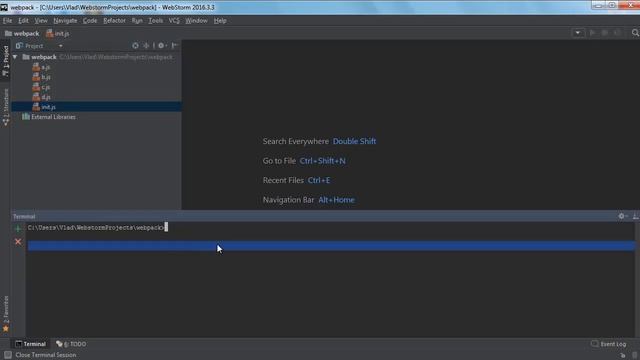Toggle the 1: Project side tool window tab
640x360 pixels.
click(x=5, y=60)
